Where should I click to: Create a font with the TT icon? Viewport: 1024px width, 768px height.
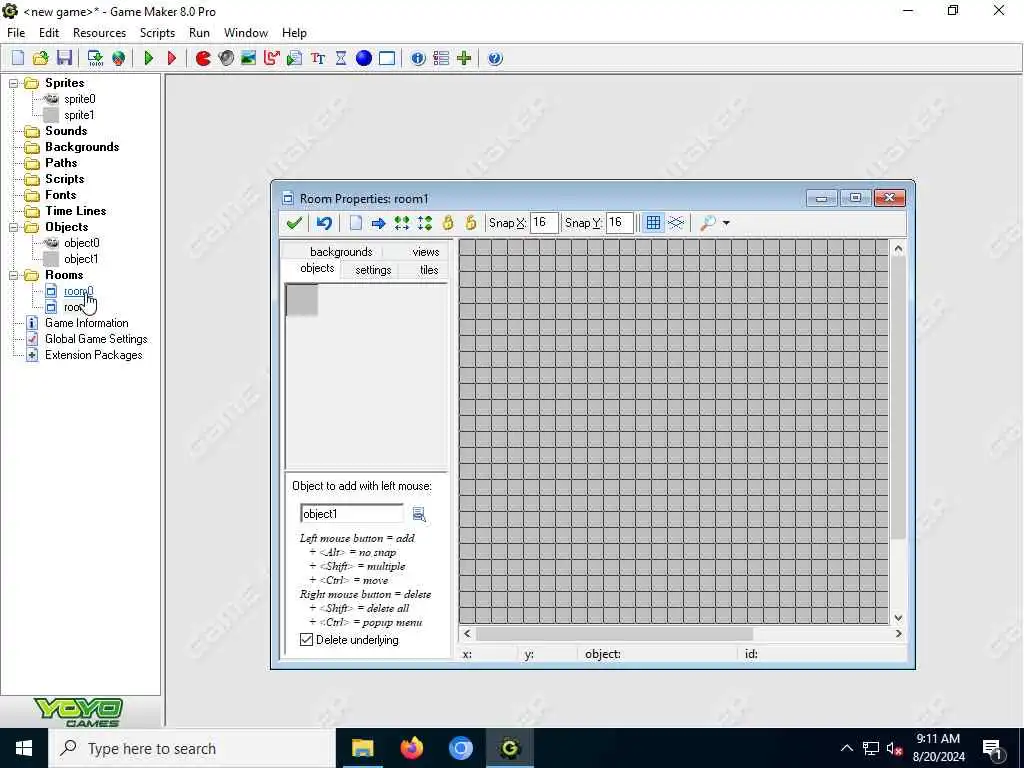click(x=318, y=58)
